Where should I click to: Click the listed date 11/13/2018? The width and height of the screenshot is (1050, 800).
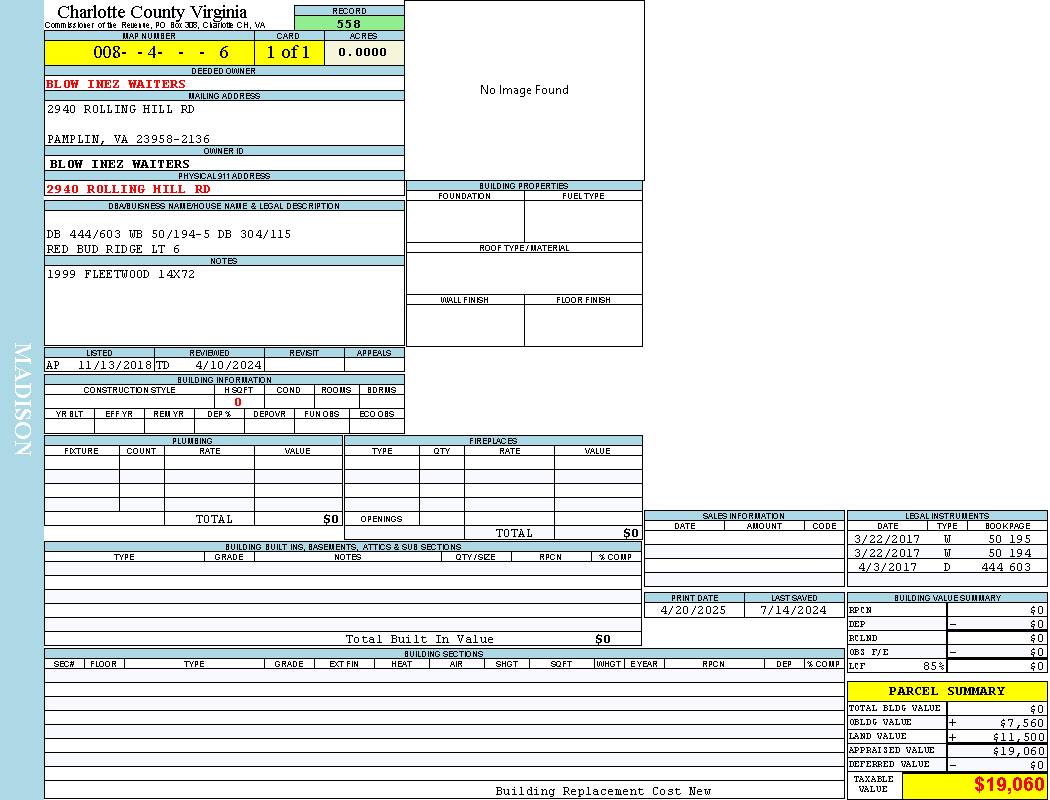point(113,366)
